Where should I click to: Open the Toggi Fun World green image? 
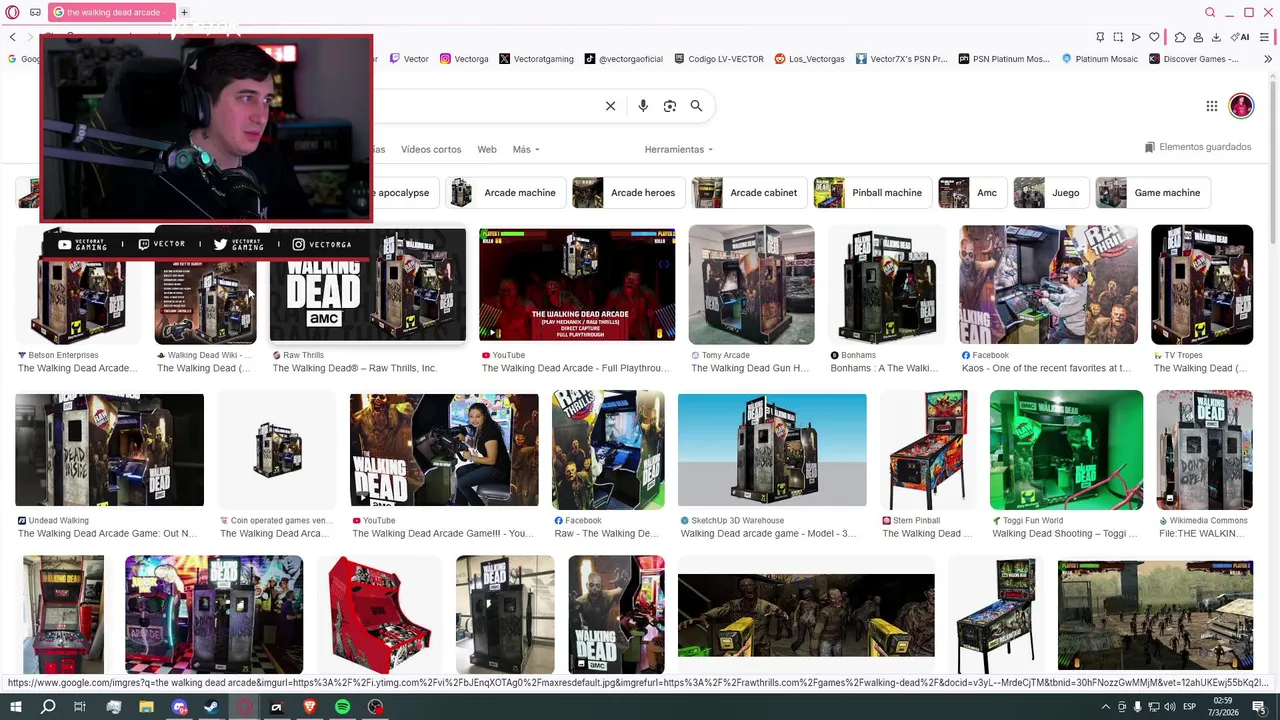[x=1066, y=450]
